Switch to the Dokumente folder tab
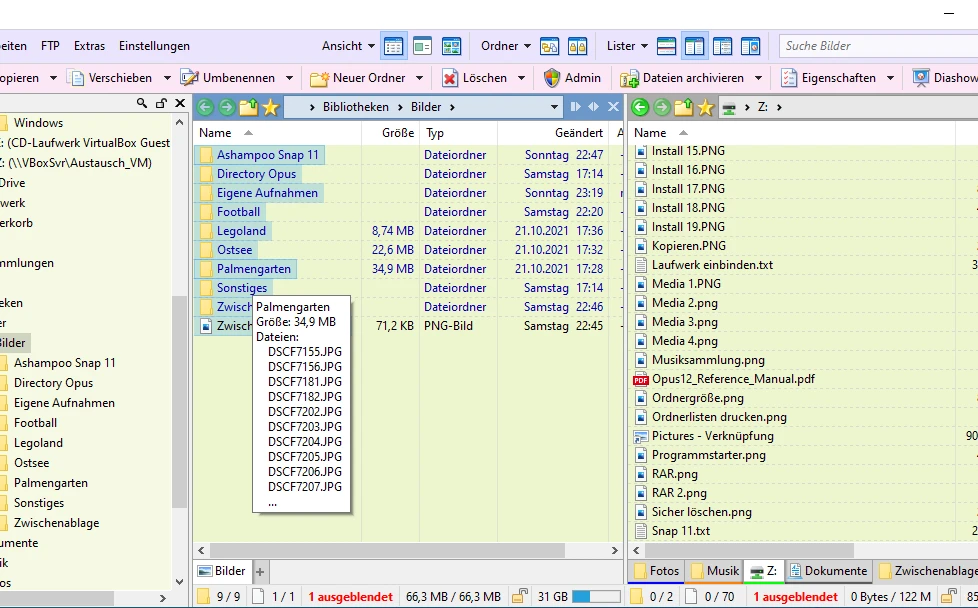The image size is (978, 608). (826, 571)
